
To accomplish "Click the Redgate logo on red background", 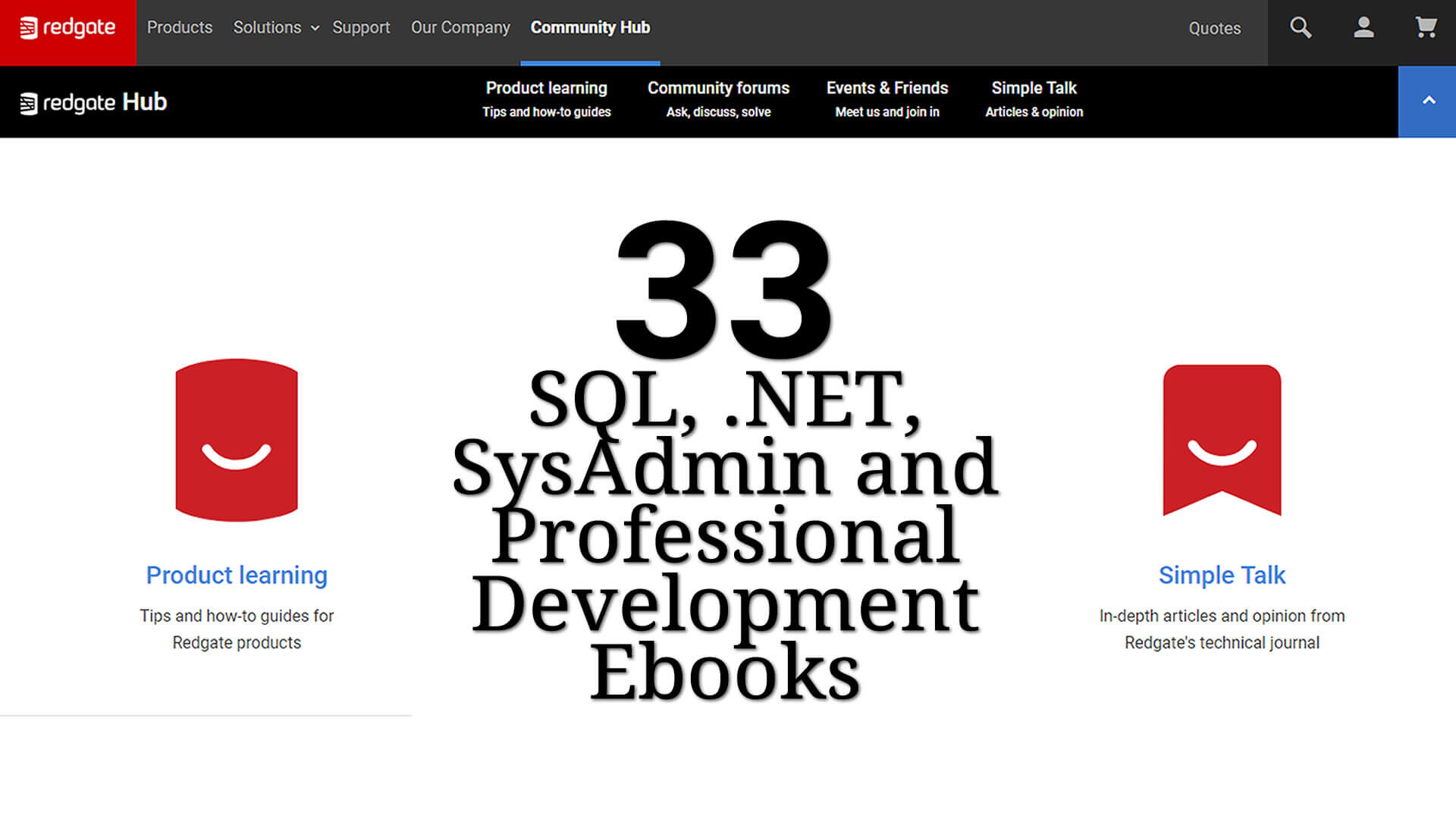I will pyautogui.click(x=67, y=27).
